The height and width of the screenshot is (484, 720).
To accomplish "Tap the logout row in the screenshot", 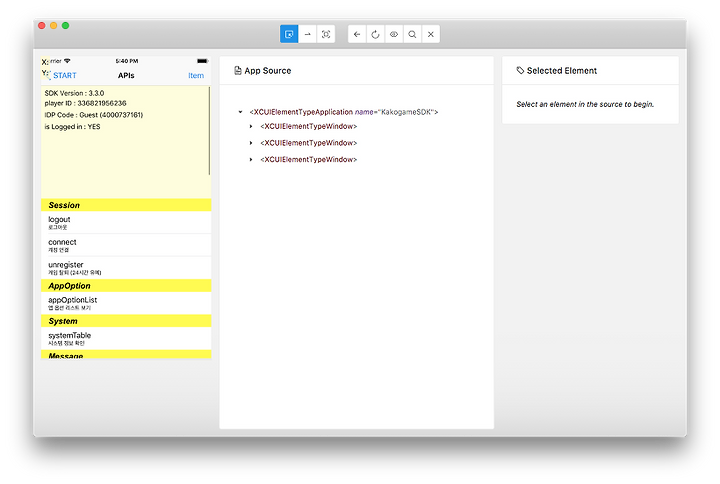I will pyautogui.click(x=126, y=222).
